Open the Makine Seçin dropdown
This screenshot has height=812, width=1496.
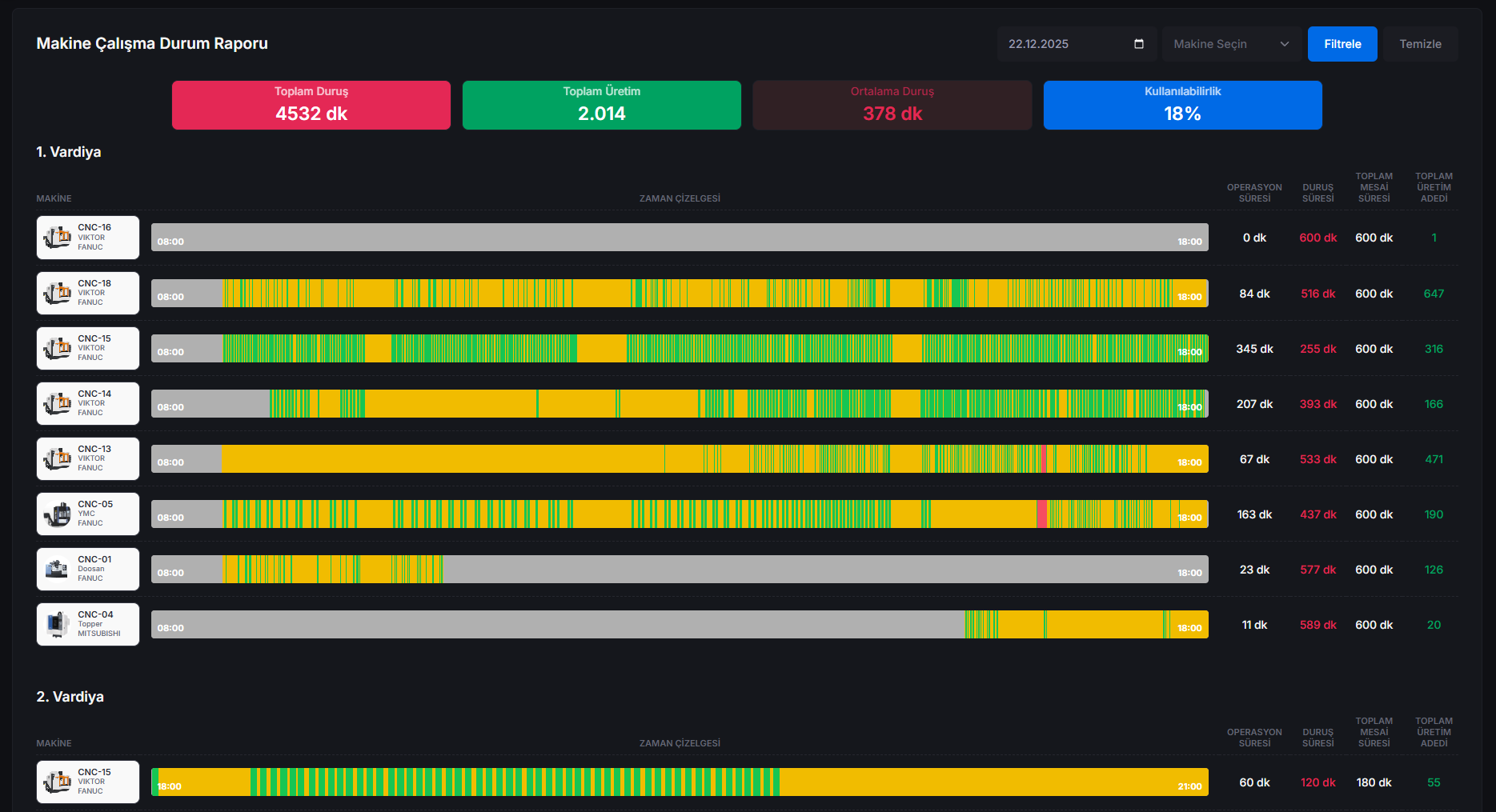1230,44
